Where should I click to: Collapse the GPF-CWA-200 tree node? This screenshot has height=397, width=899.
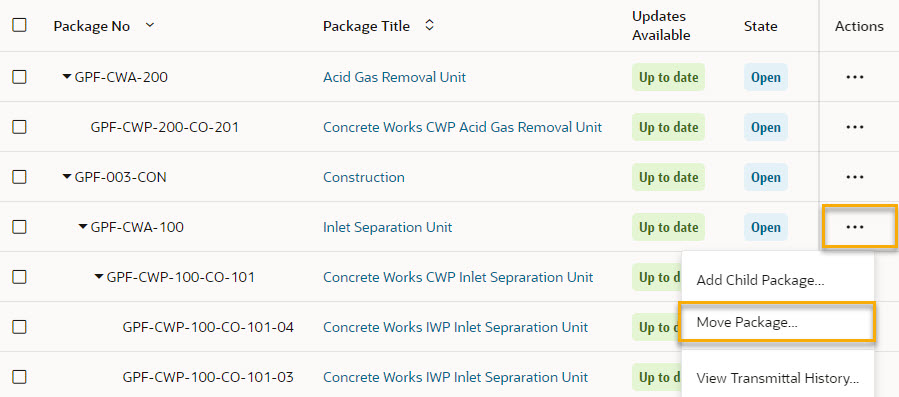pyautogui.click(x=67, y=77)
